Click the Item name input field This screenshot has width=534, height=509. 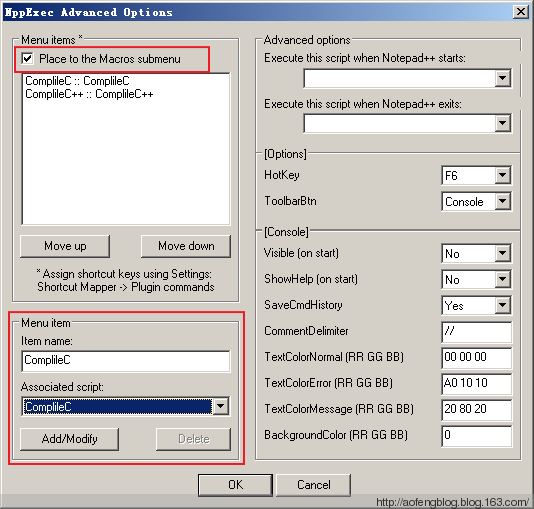pos(126,361)
